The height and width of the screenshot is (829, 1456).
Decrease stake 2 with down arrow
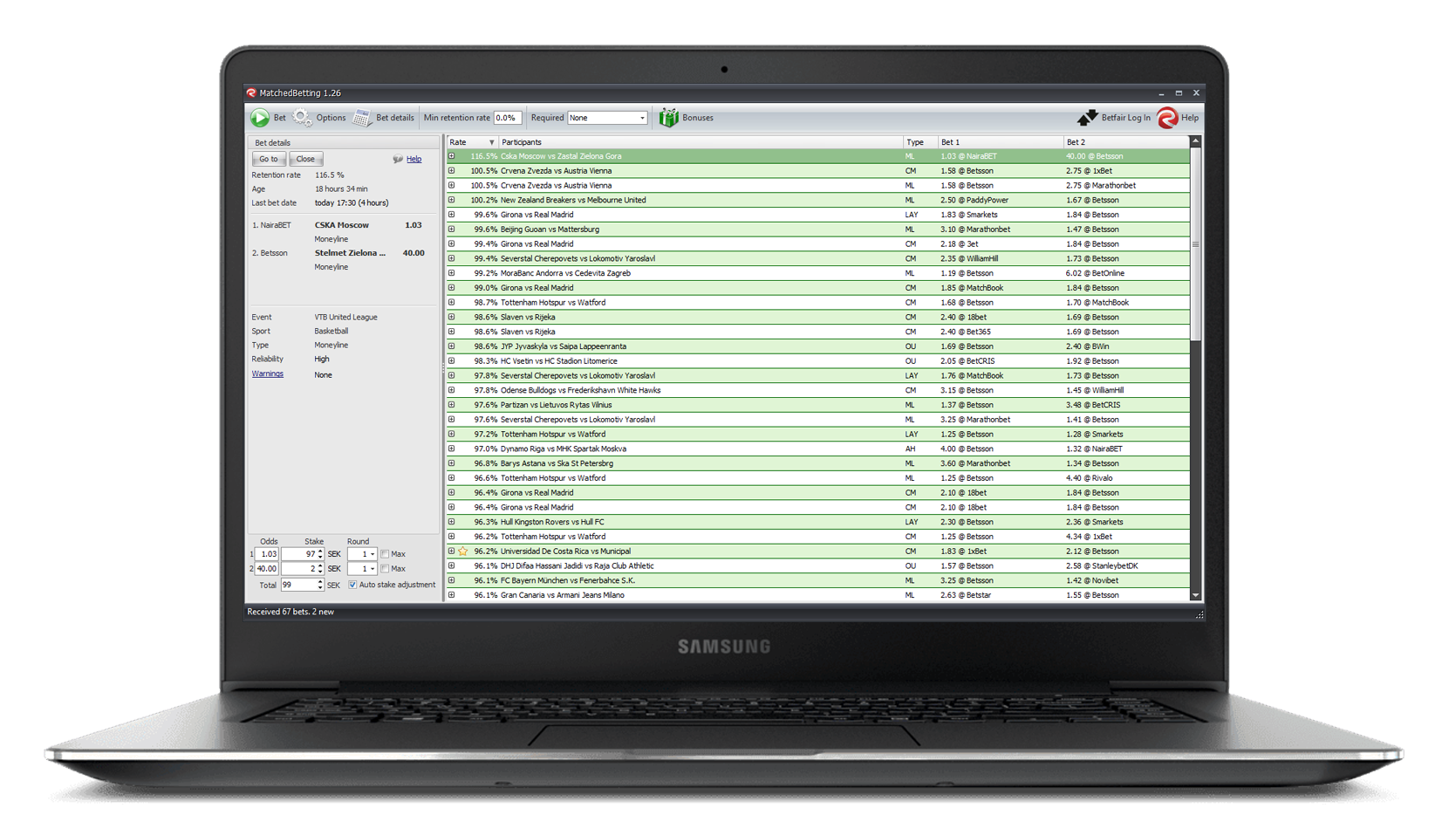(x=321, y=572)
